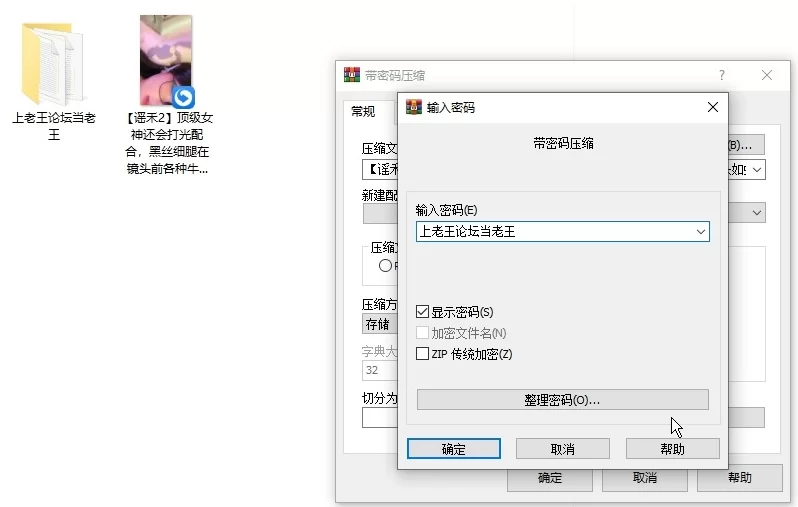The image size is (798, 507).
Task: Toggle the 加密文件名(N) checkbox
Action: coord(422,332)
